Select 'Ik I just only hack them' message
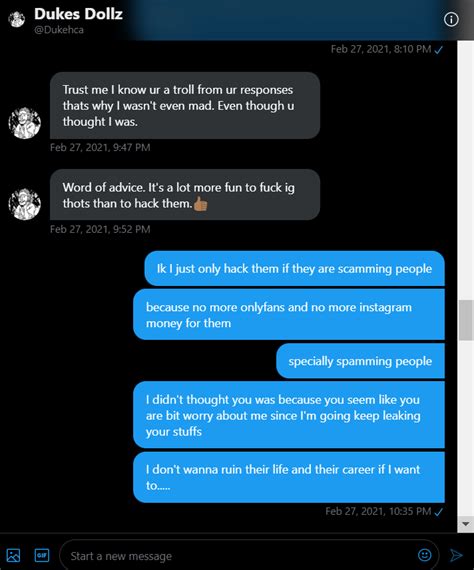 [x=294, y=269]
